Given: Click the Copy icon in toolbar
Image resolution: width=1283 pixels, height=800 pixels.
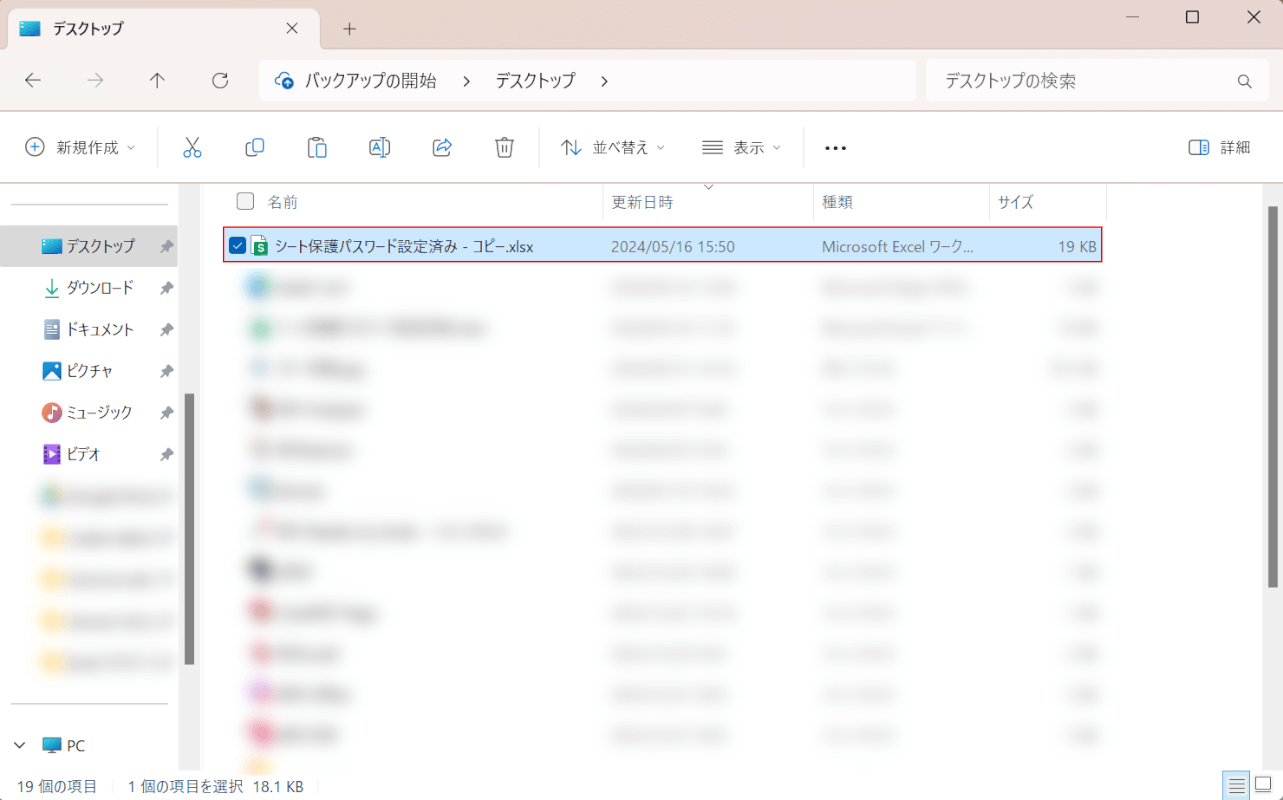Looking at the screenshot, I should pyautogui.click(x=255, y=147).
